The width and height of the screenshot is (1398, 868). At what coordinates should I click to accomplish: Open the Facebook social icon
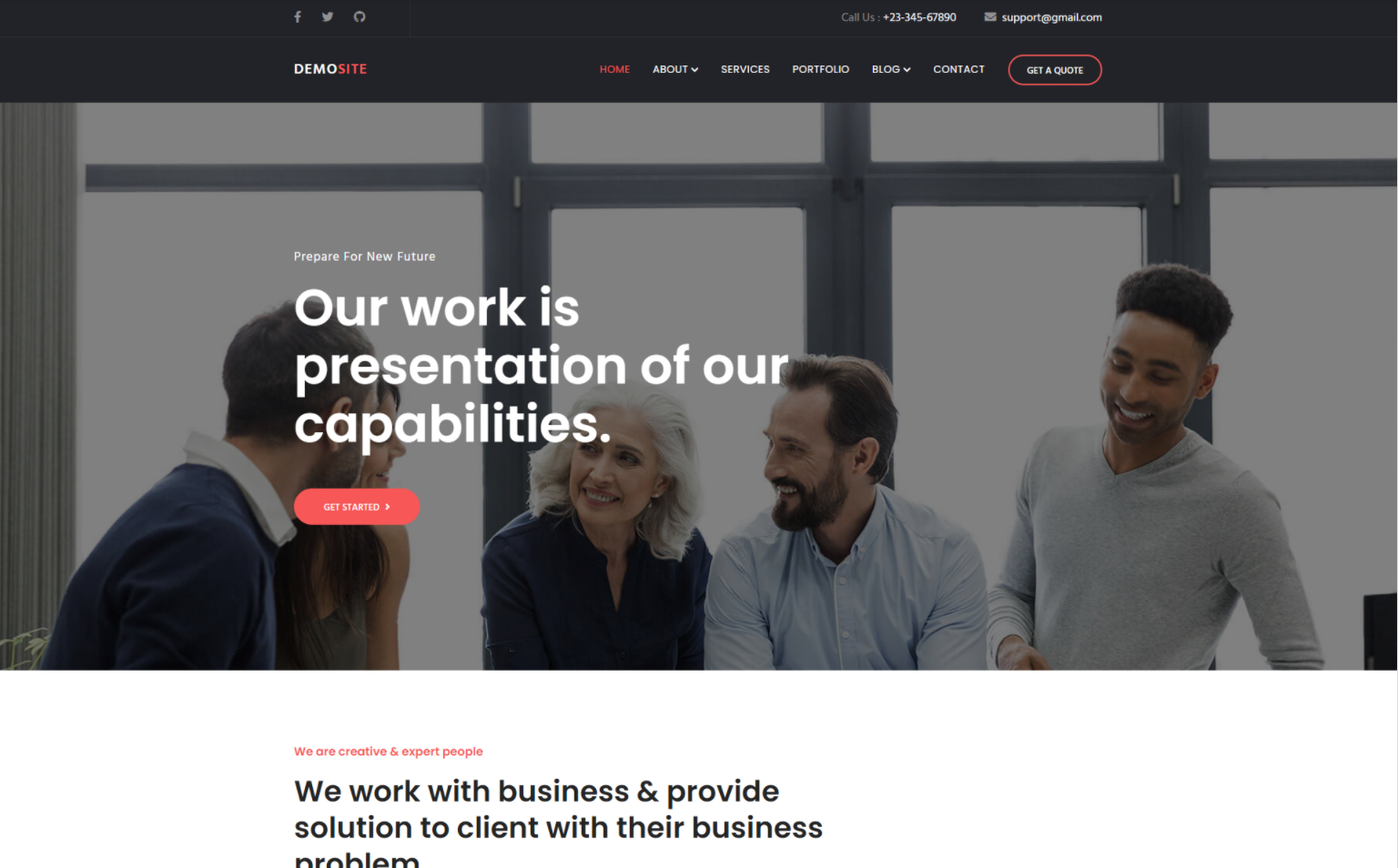298,16
